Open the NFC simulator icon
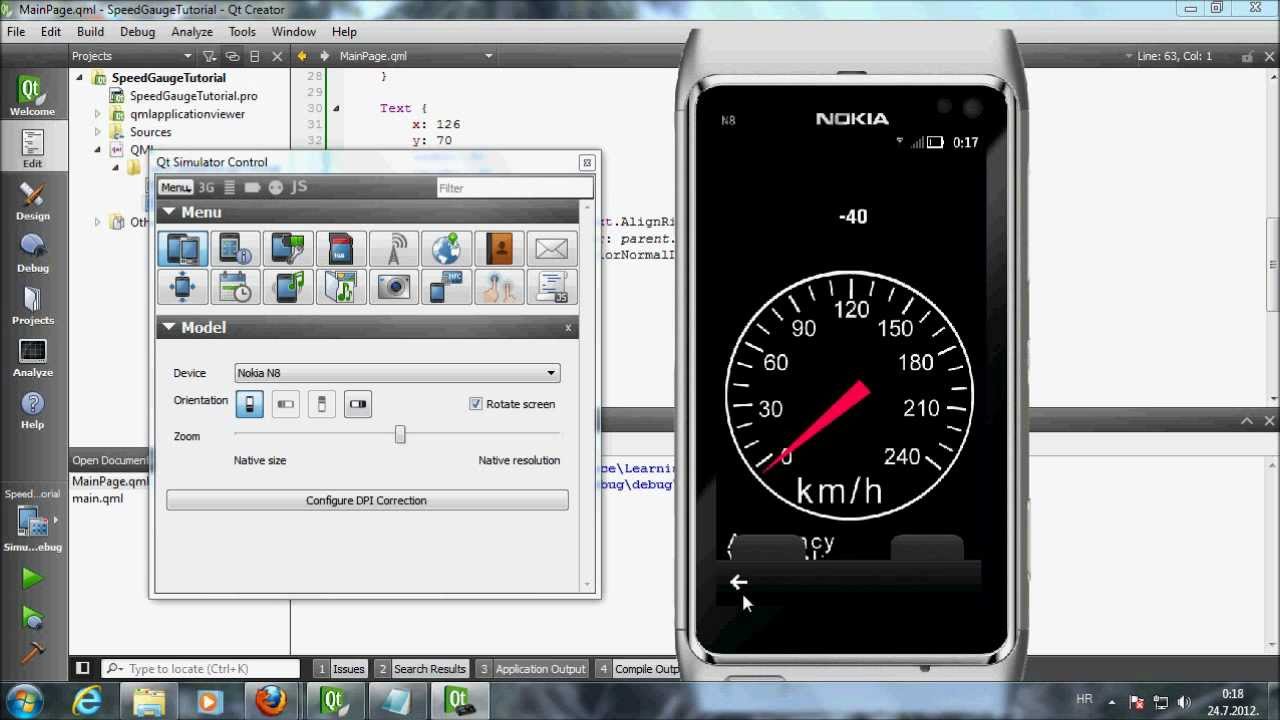The width and height of the screenshot is (1280, 720). tap(446, 287)
